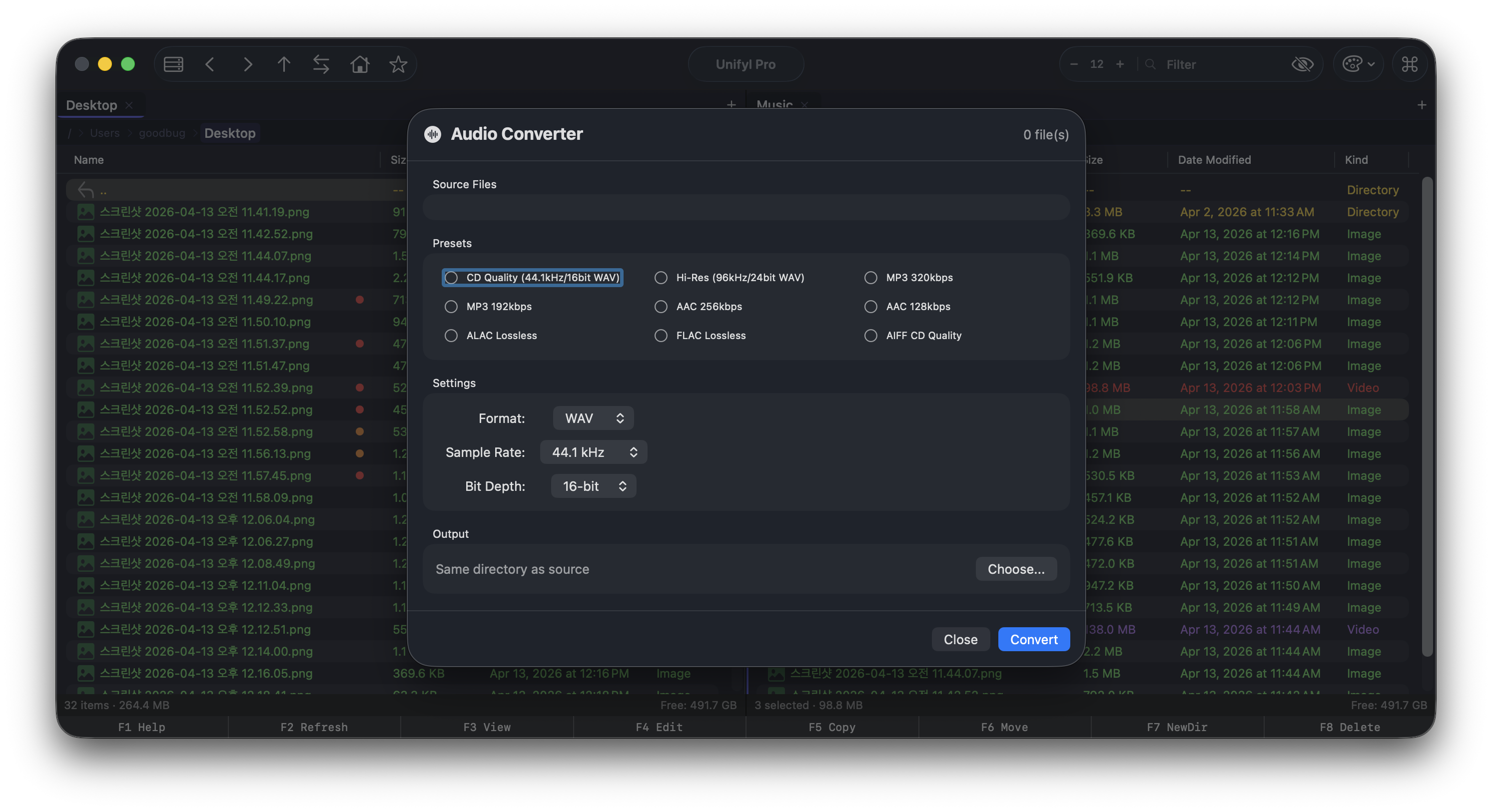Open the Format WAV dropdown
The height and width of the screenshot is (812, 1492).
pyautogui.click(x=593, y=418)
